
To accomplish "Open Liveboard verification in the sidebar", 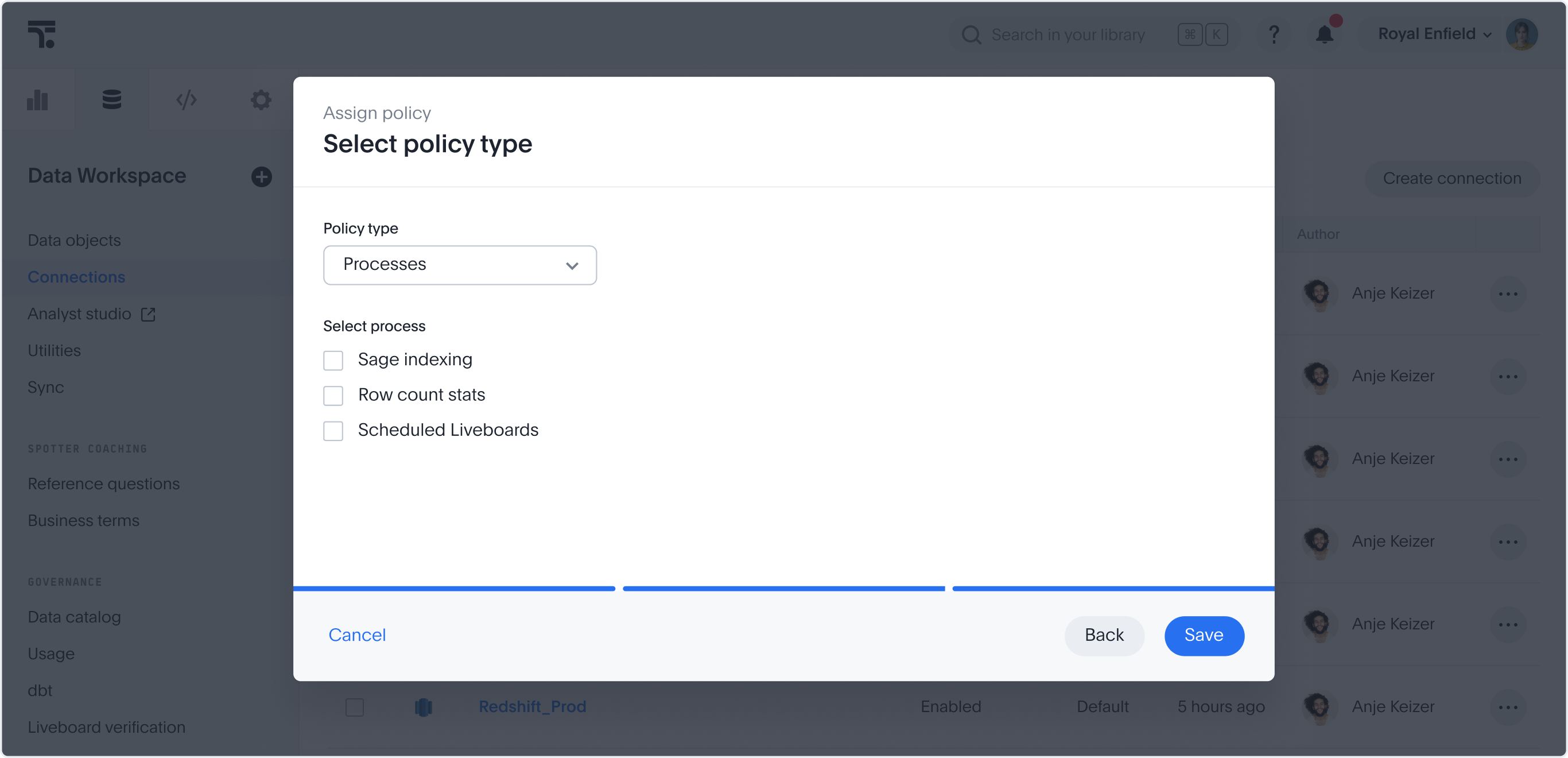I will tap(107, 728).
